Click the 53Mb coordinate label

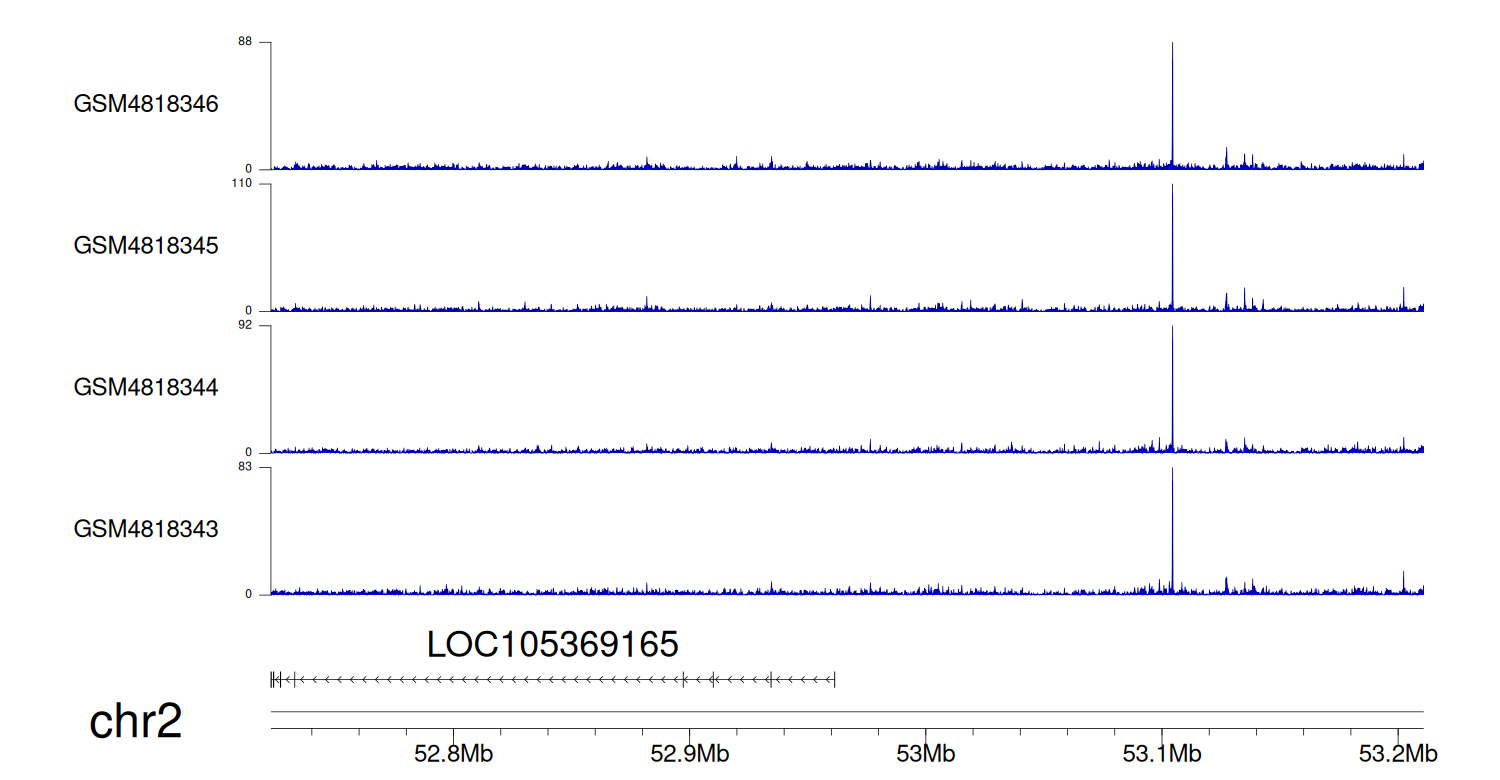[x=925, y=754]
